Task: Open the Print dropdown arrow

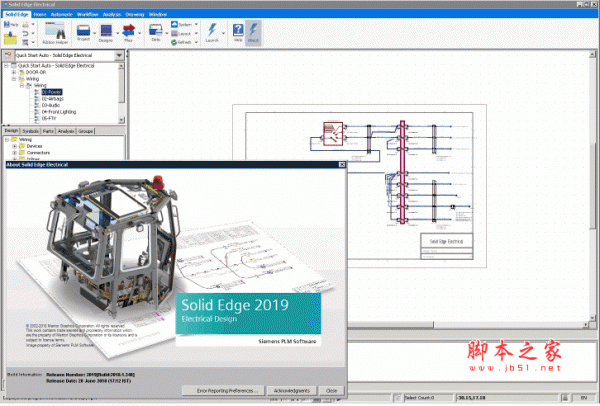Action: 33,24
